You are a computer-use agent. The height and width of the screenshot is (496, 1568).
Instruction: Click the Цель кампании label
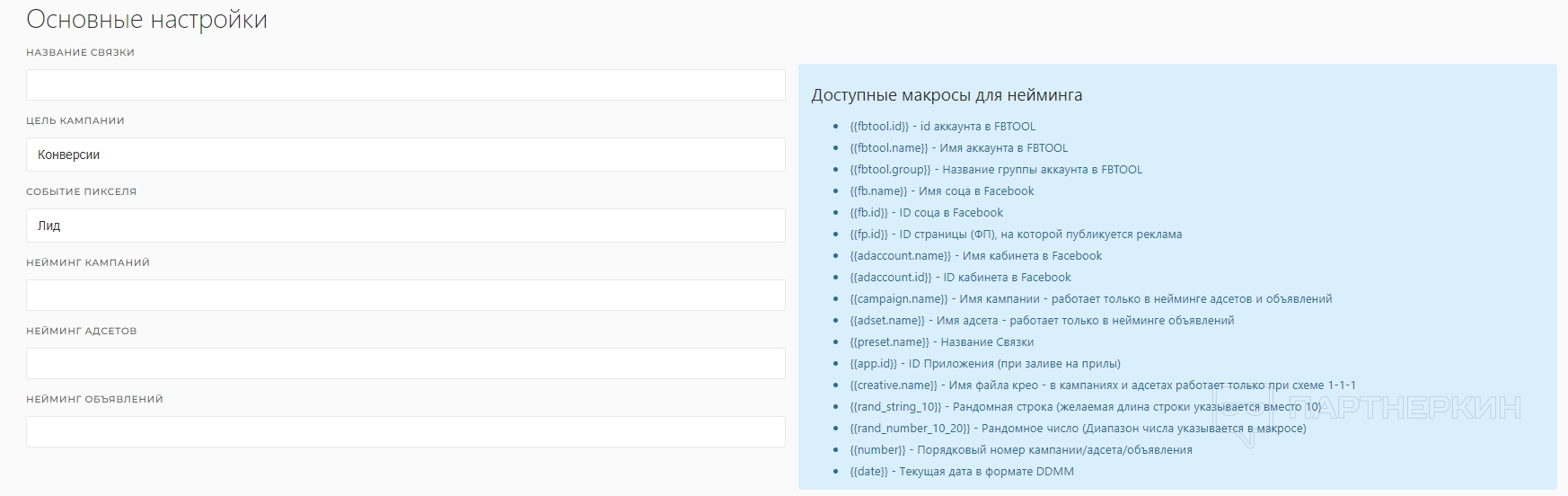[75, 120]
